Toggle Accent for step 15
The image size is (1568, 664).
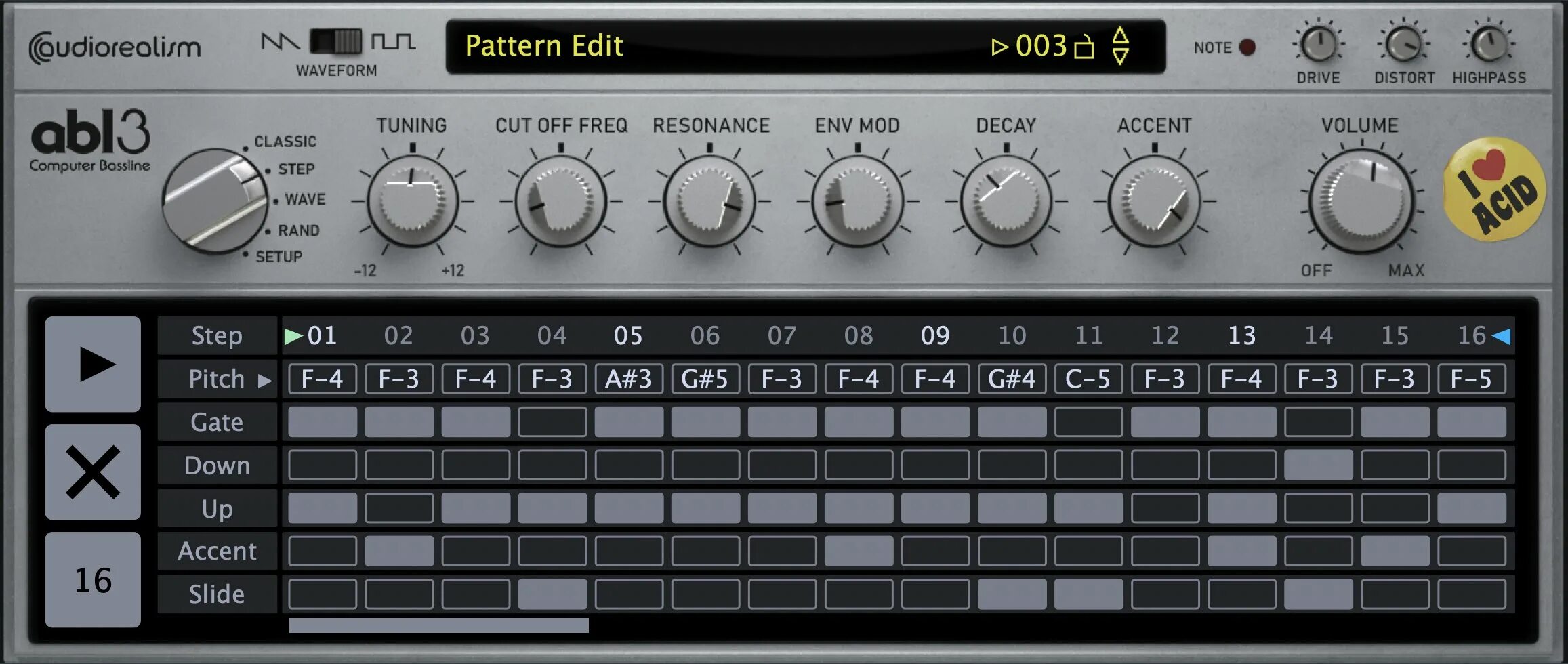1395,552
